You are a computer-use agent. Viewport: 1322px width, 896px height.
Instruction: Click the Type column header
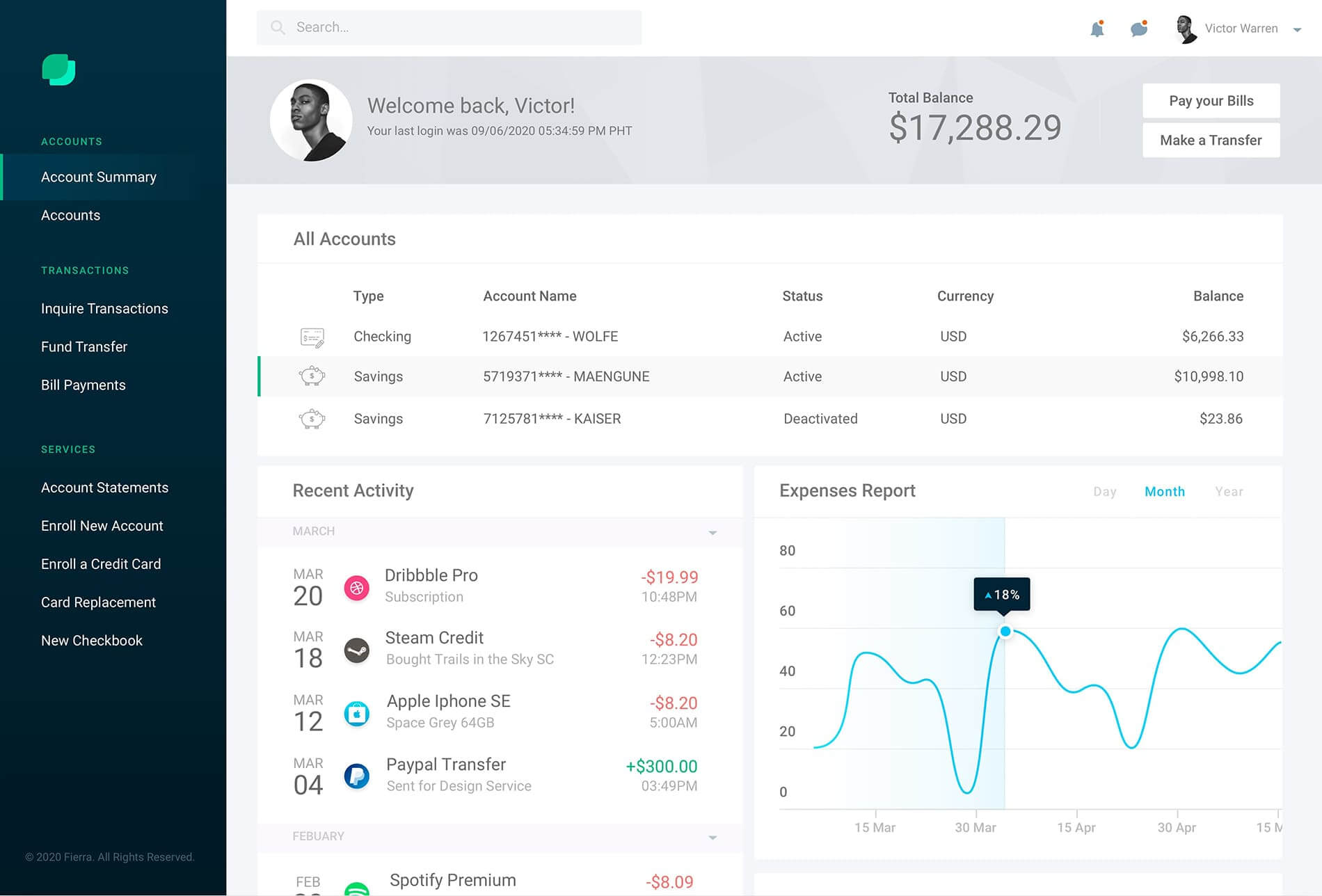368,296
